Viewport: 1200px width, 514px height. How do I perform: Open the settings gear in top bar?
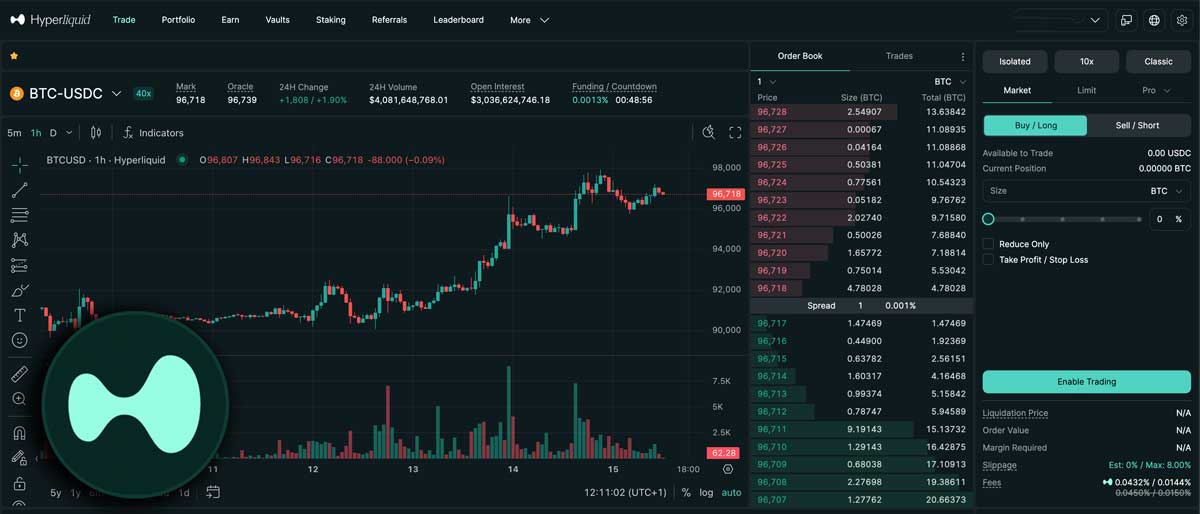(1181, 20)
